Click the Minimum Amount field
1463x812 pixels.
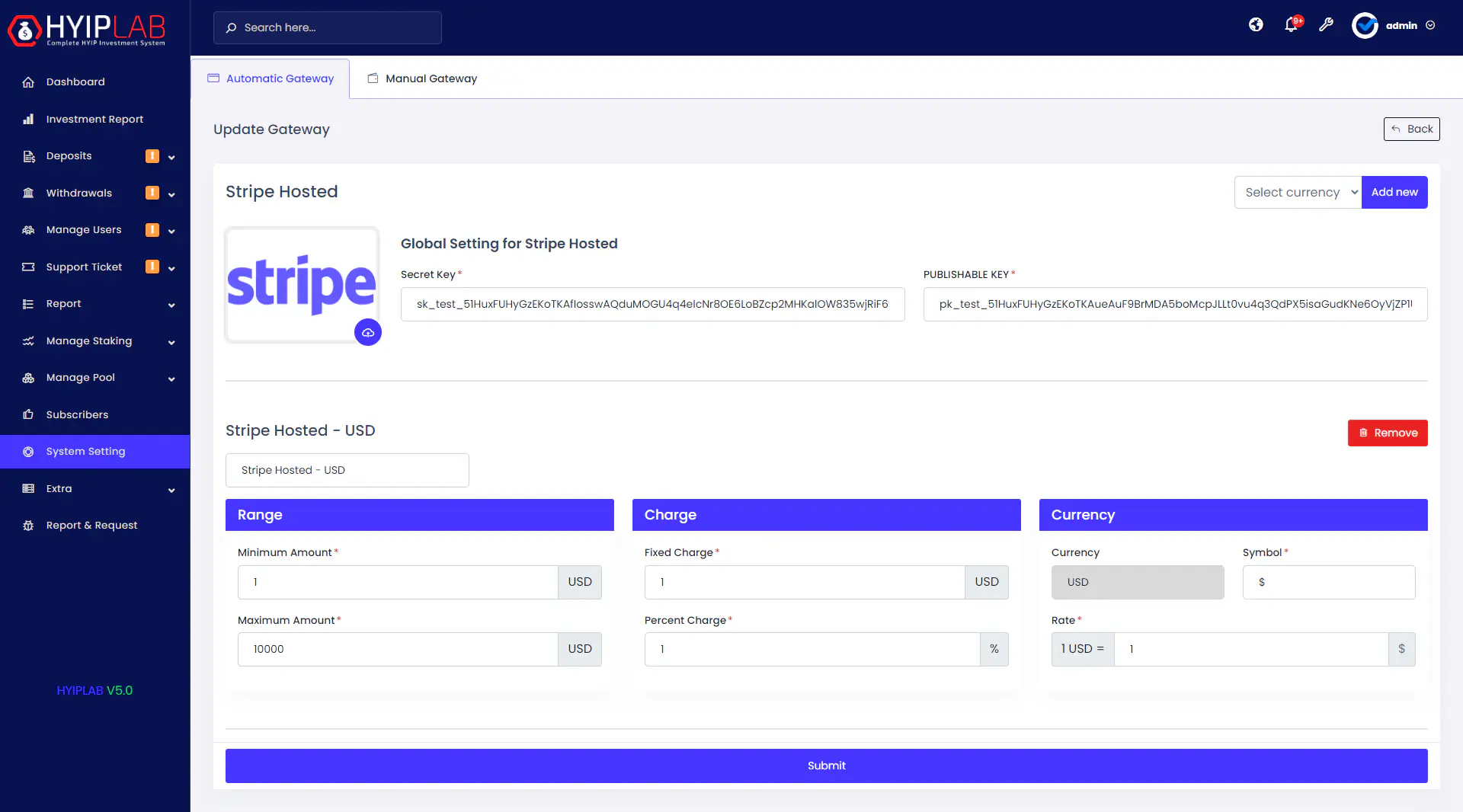[398, 582]
